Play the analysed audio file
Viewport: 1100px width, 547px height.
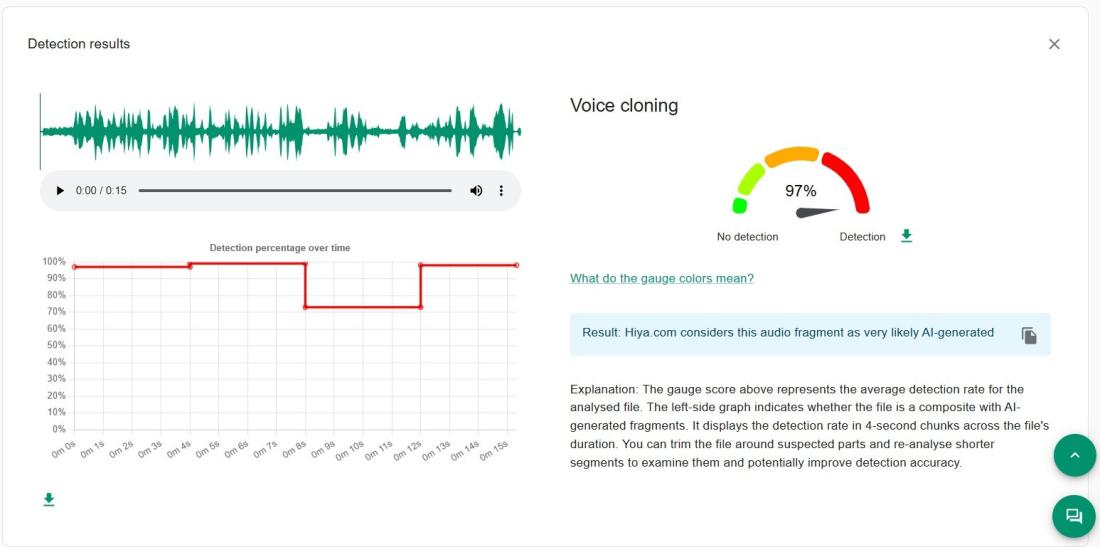pos(60,191)
